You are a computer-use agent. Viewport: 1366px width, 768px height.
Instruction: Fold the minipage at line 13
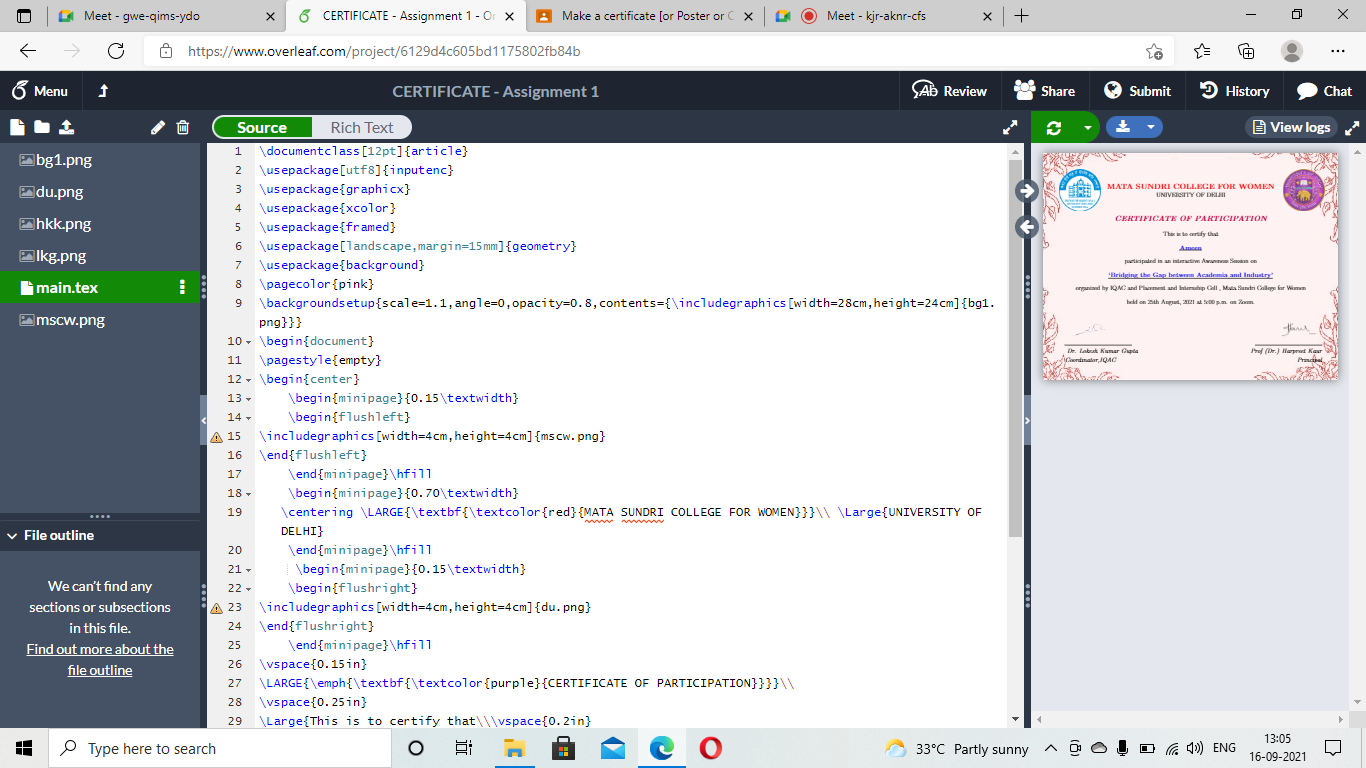(x=249, y=399)
